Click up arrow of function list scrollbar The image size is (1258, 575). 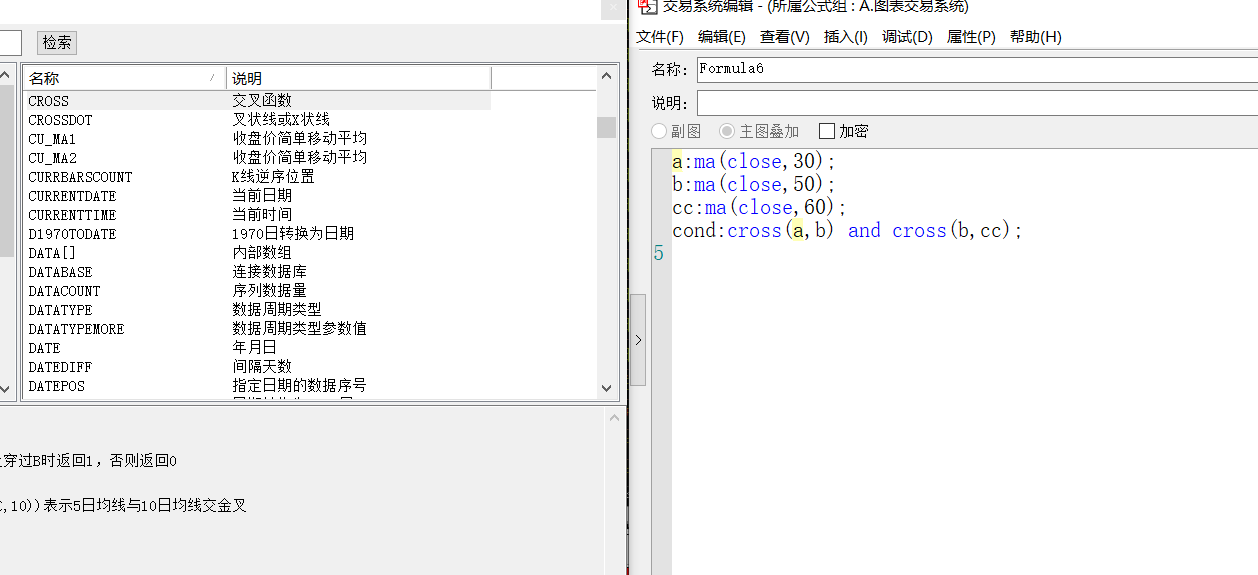pos(606,76)
